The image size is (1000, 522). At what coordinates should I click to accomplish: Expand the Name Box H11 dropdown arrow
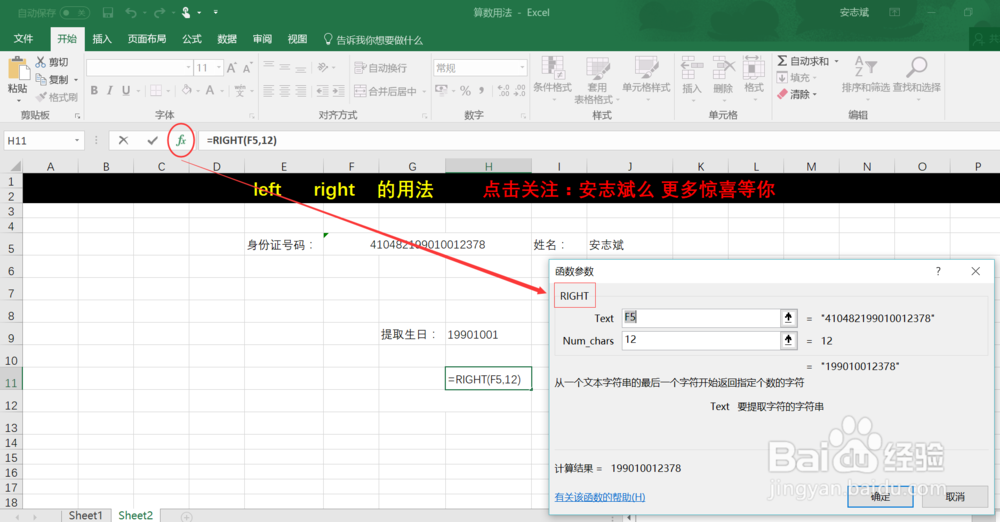click(x=77, y=140)
